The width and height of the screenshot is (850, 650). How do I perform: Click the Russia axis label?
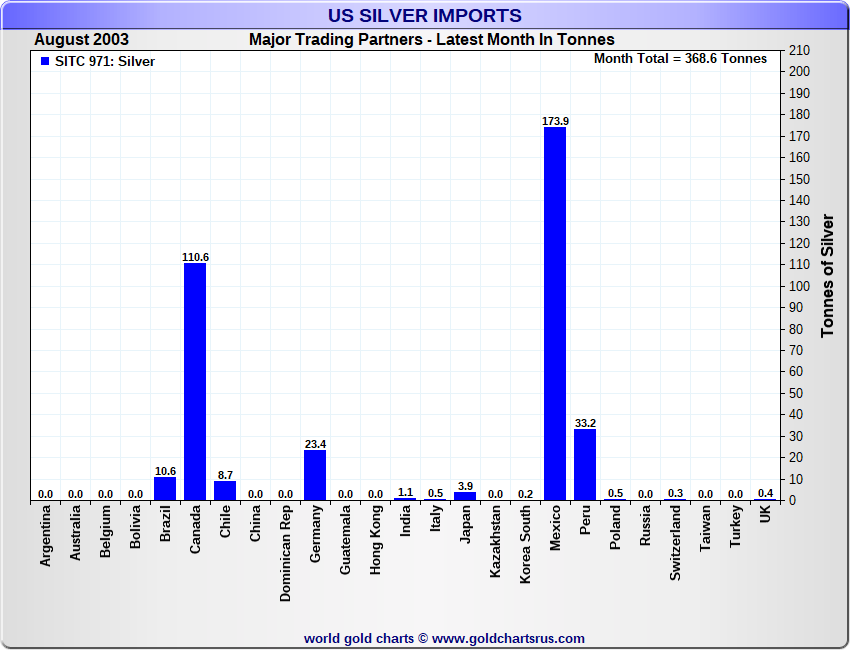click(x=645, y=525)
